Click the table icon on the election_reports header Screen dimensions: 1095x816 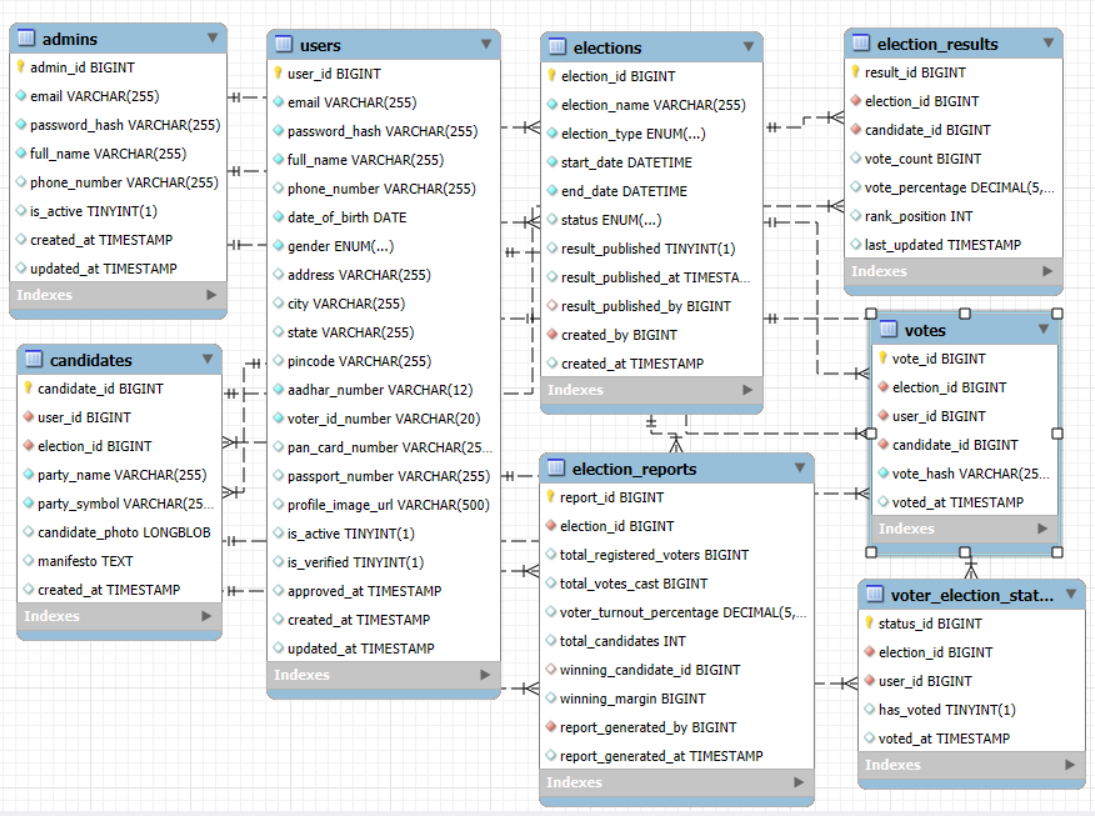(554, 468)
